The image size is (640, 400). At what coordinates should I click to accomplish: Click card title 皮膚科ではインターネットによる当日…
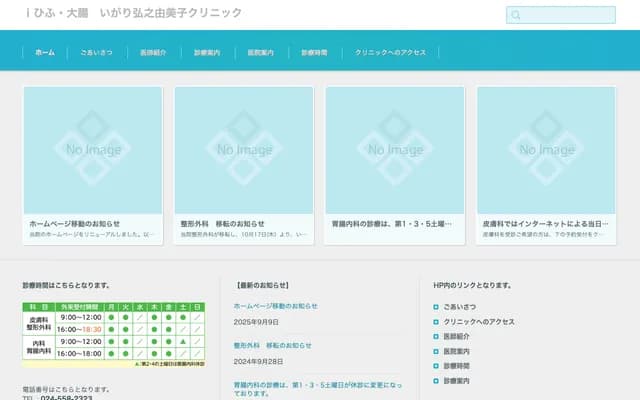pyautogui.click(x=545, y=224)
